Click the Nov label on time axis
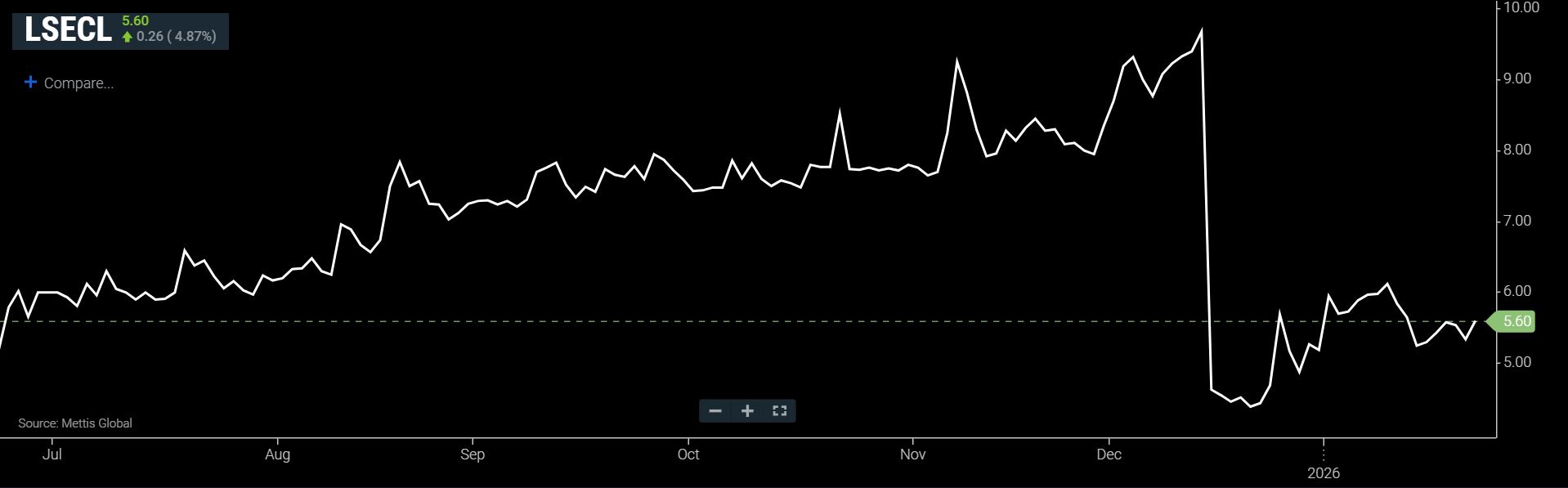This screenshot has width=1568, height=488. 912,454
